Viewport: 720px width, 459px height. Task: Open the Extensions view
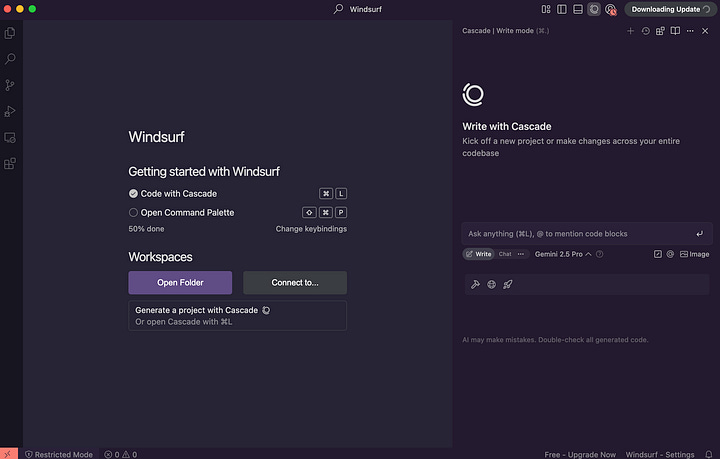pyautogui.click(x=10, y=163)
